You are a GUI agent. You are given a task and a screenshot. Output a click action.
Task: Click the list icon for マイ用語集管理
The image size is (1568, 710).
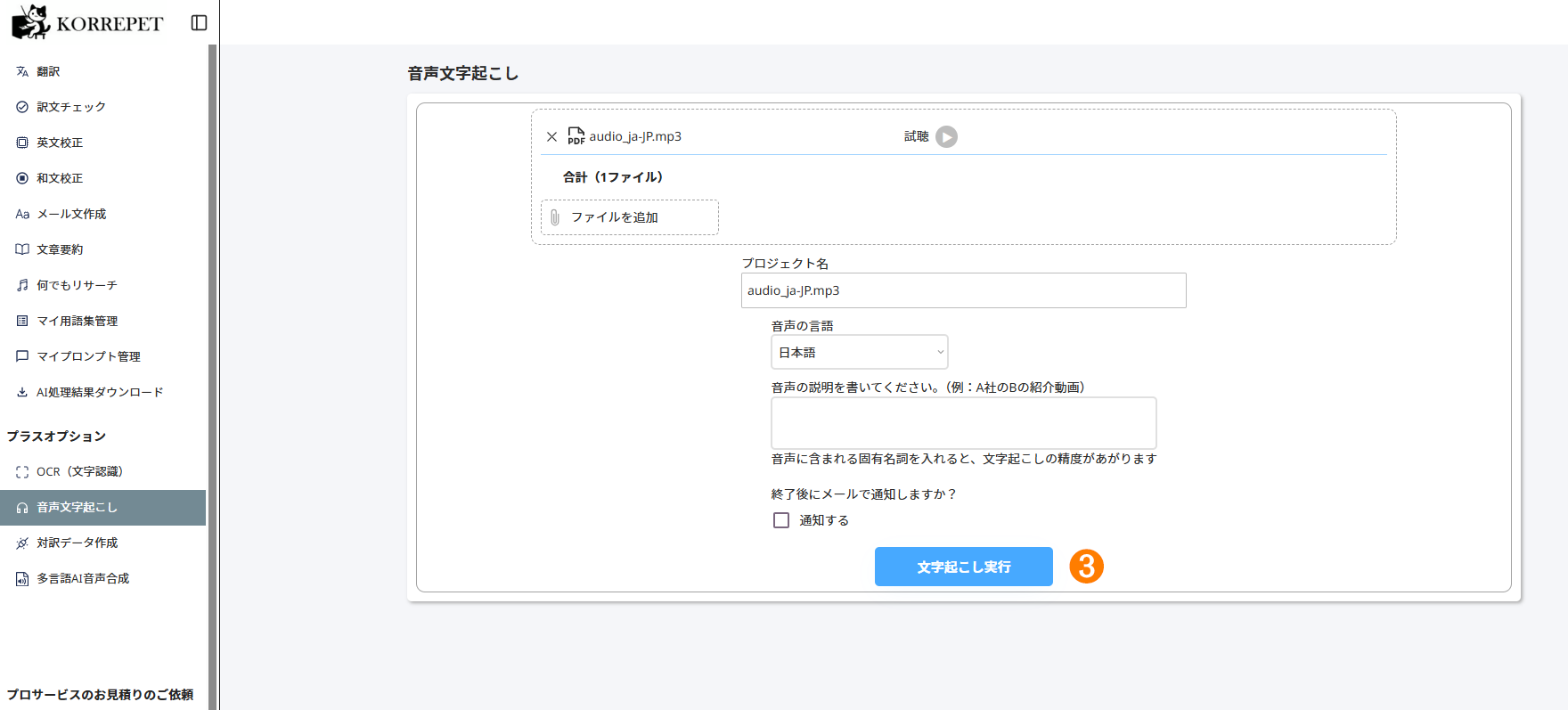click(22, 321)
